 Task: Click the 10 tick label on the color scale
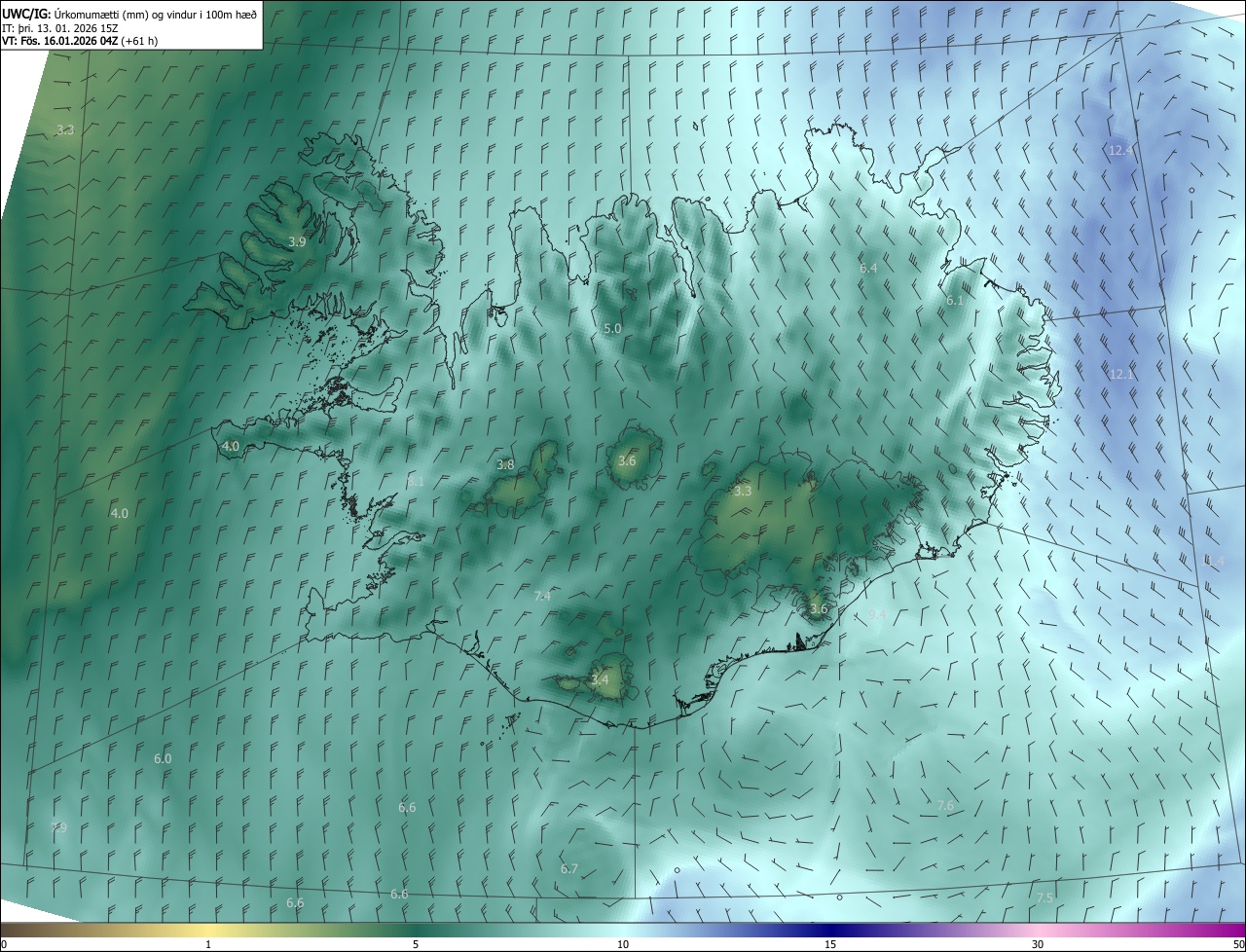click(x=623, y=944)
